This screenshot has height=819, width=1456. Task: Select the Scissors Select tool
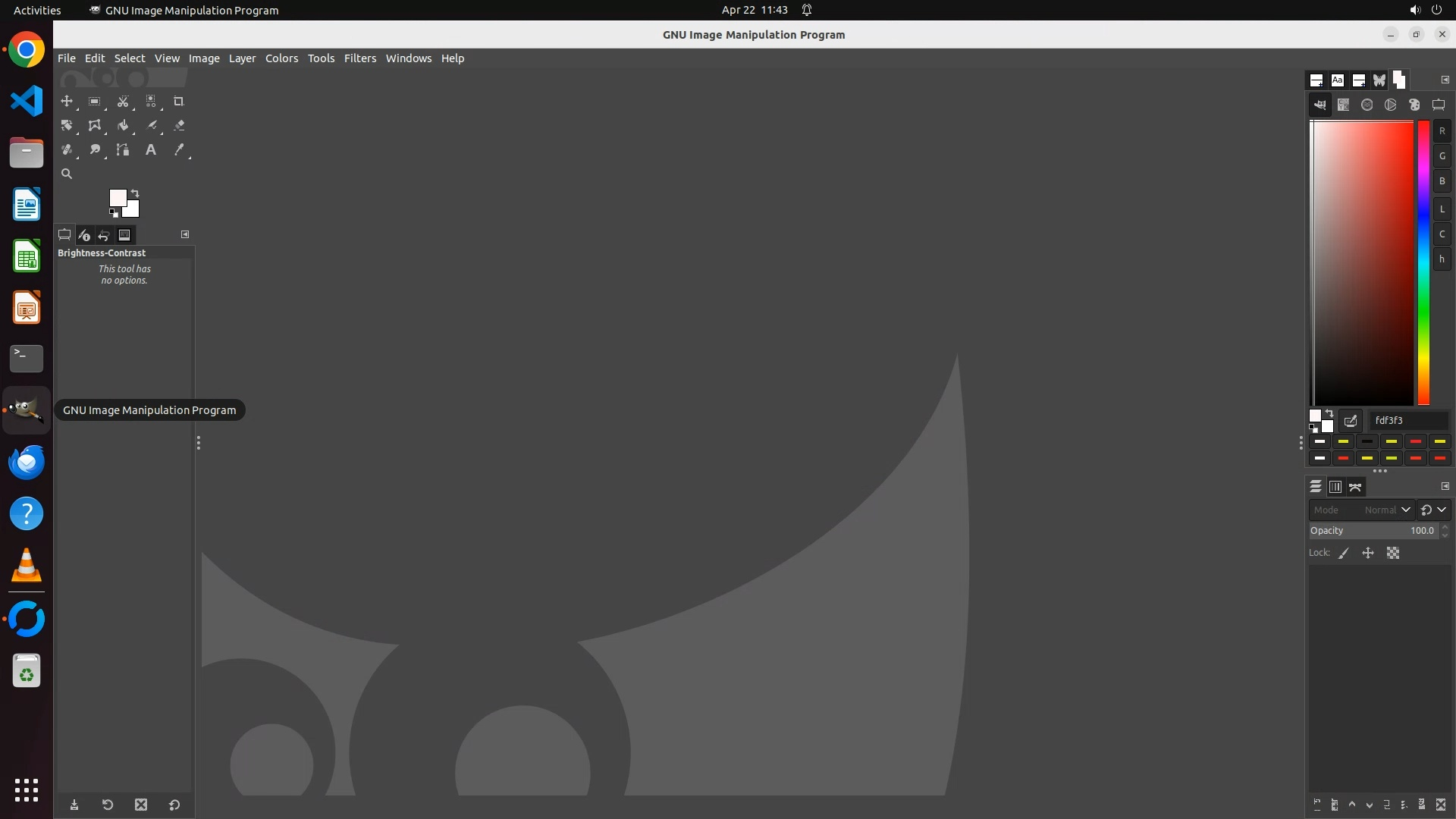[122, 102]
